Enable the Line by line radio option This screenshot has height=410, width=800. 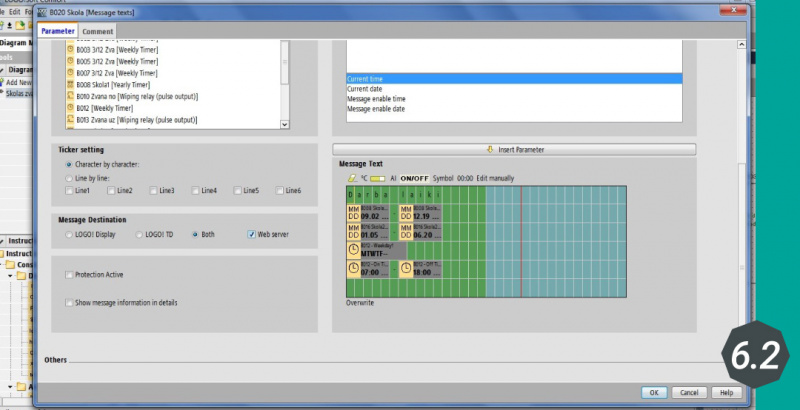tap(68, 177)
